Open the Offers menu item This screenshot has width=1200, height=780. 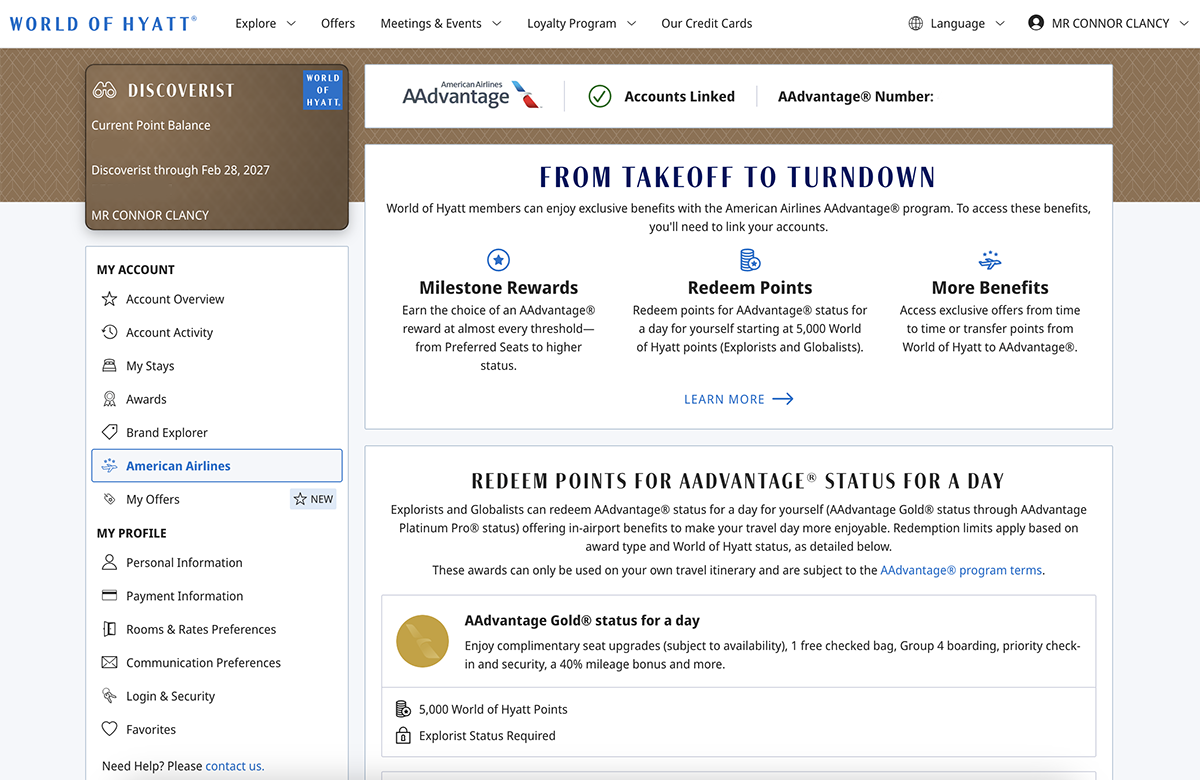point(338,23)
